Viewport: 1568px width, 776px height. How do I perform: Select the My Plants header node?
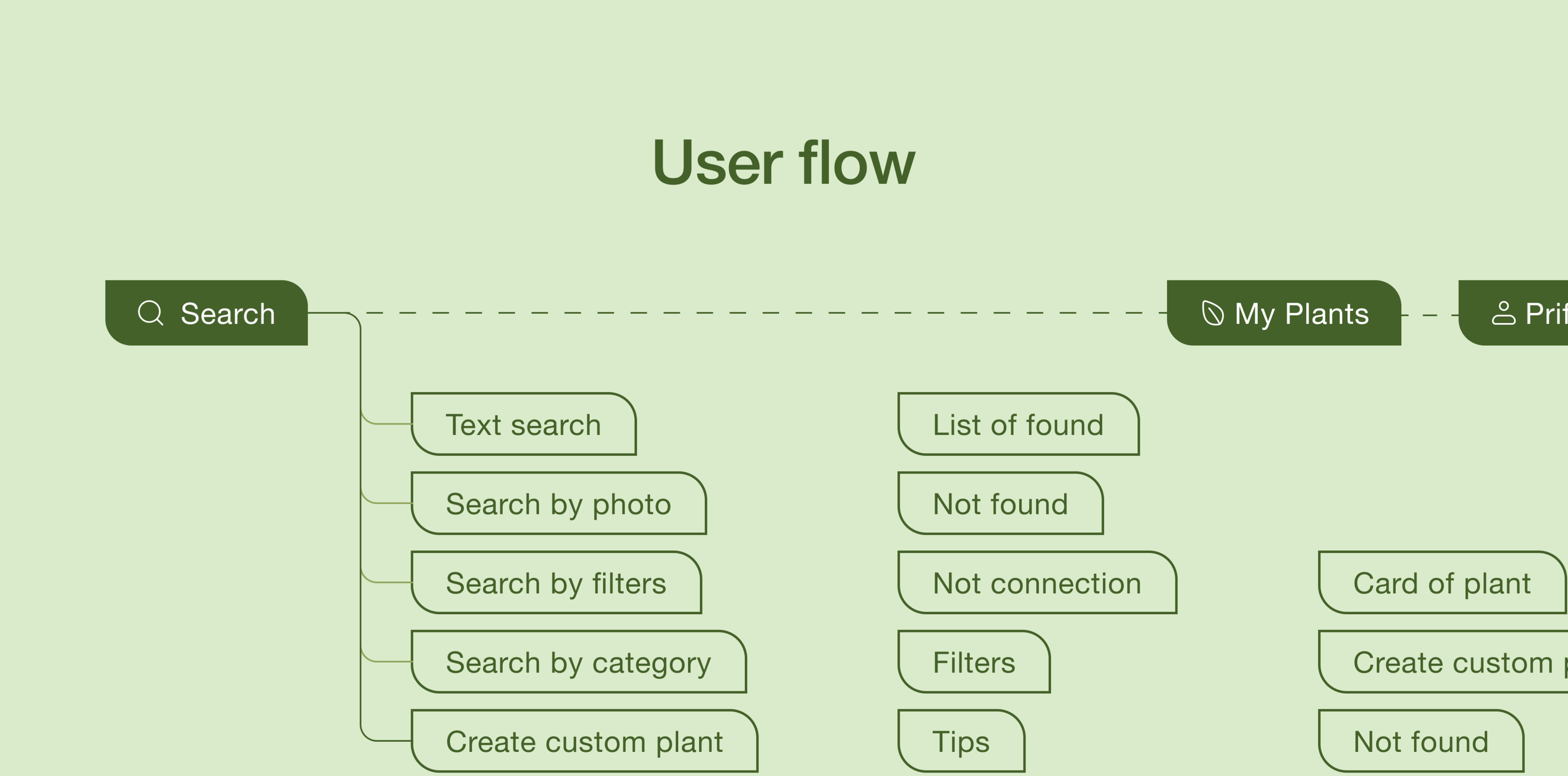1284,313
